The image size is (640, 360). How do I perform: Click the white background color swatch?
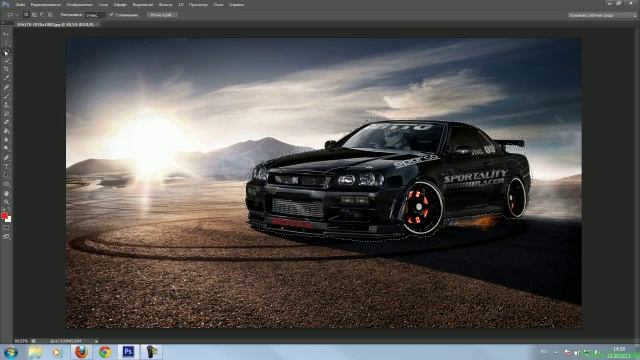coord(9,220)
